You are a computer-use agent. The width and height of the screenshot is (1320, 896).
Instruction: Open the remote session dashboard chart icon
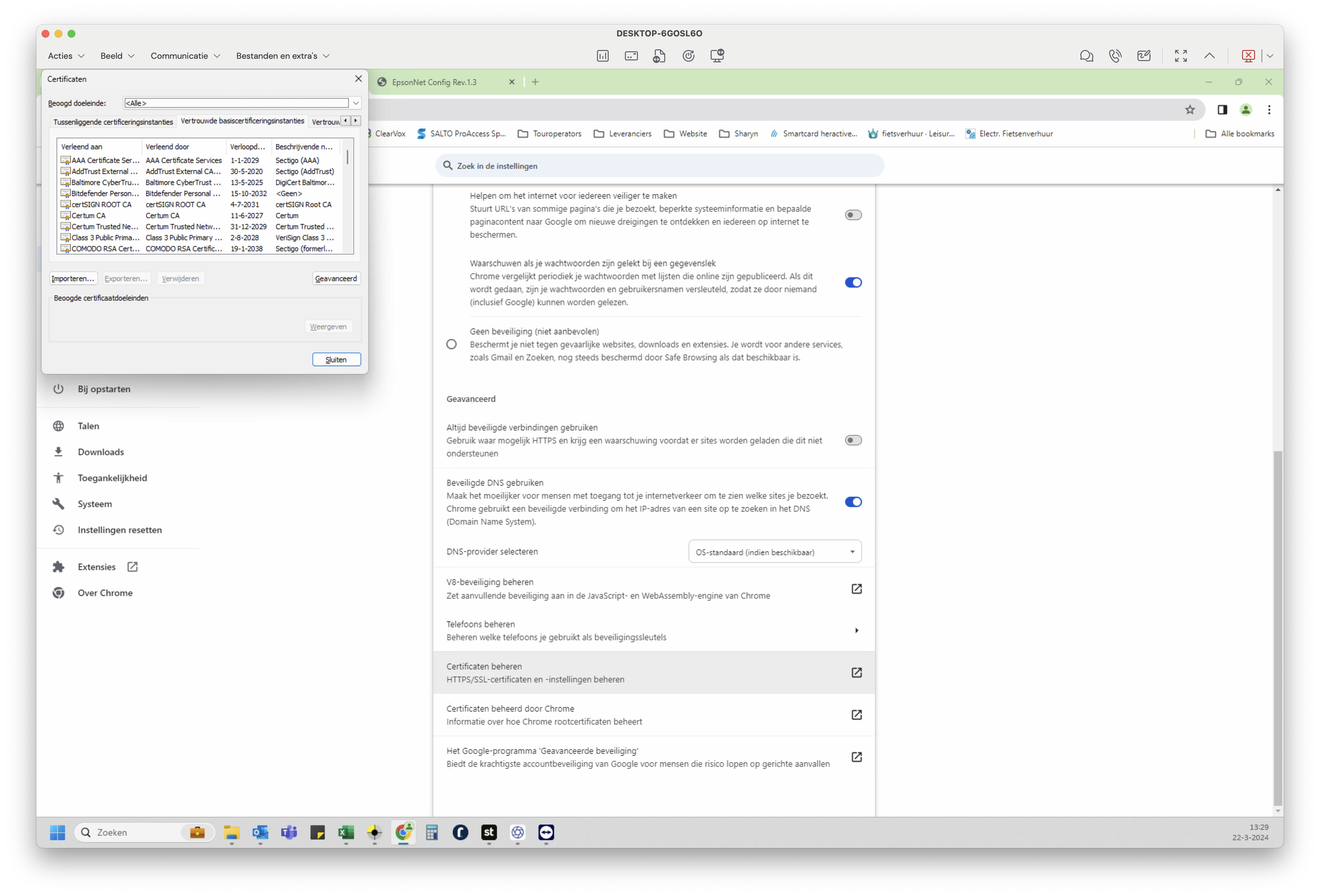pos(603,56)
